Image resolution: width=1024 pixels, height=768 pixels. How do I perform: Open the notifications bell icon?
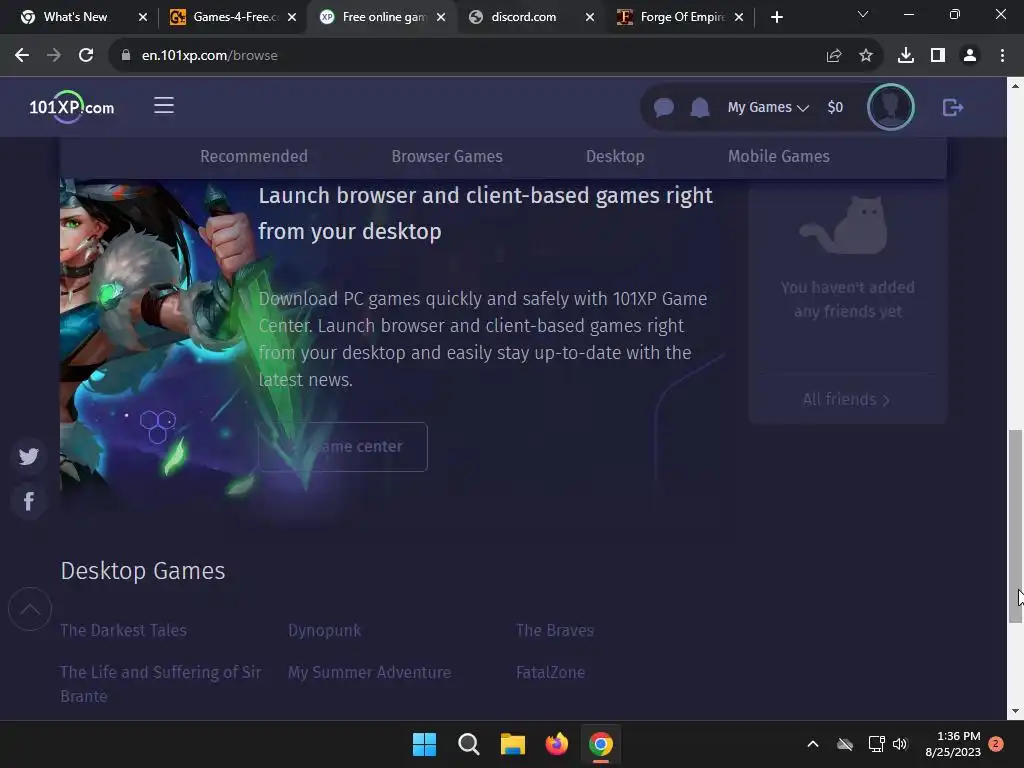pos(699,107)
